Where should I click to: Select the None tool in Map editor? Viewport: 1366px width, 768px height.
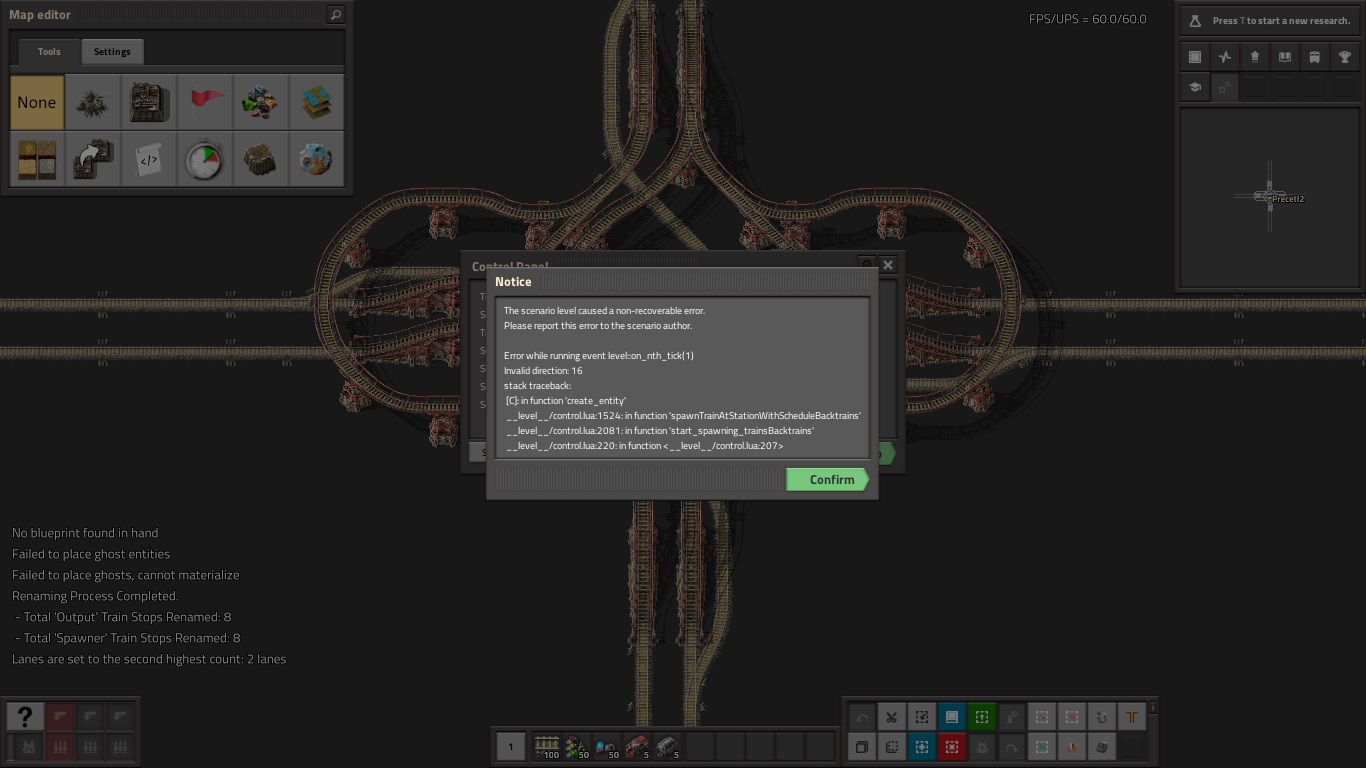(37, 102)
